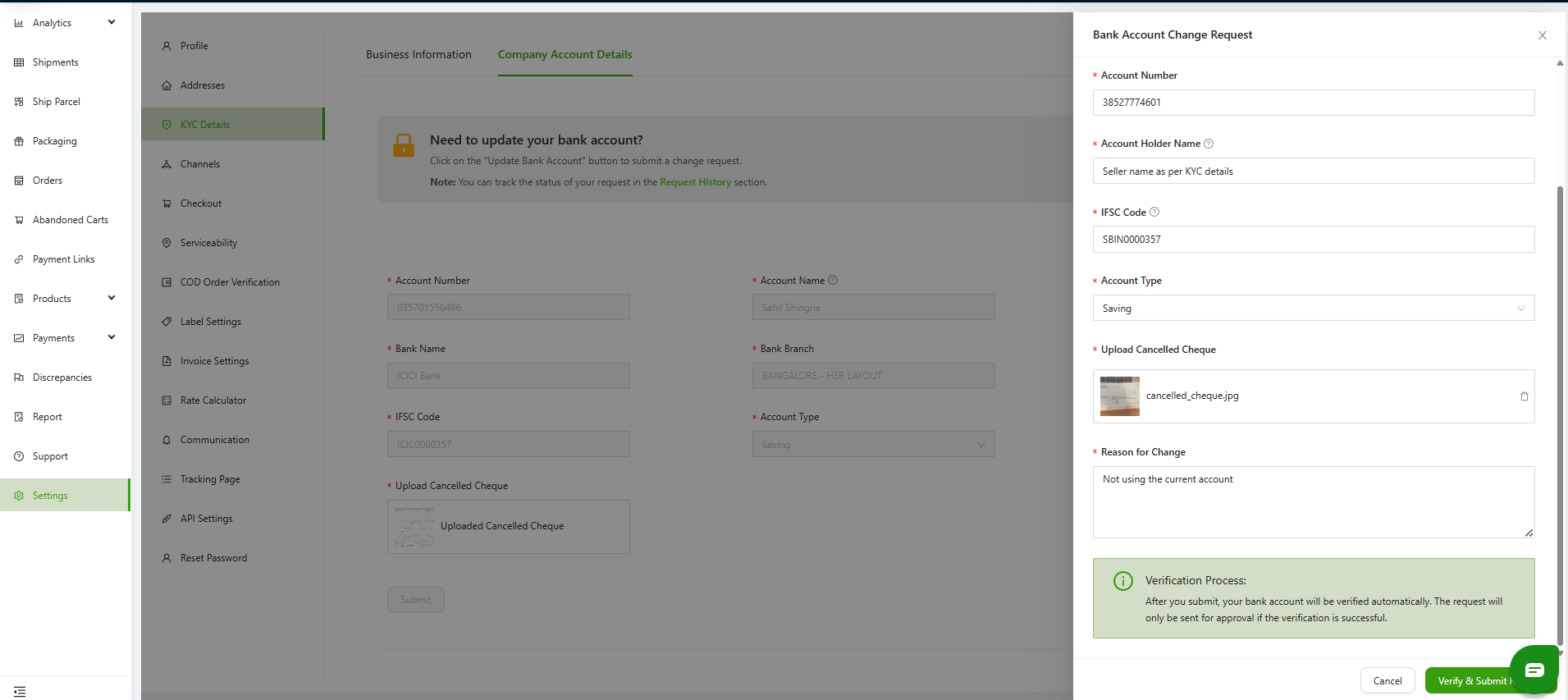Viewport: 1568px width, 700px height.
Task: Click the help icon beside Account Holder Name
Action: 1209,144
